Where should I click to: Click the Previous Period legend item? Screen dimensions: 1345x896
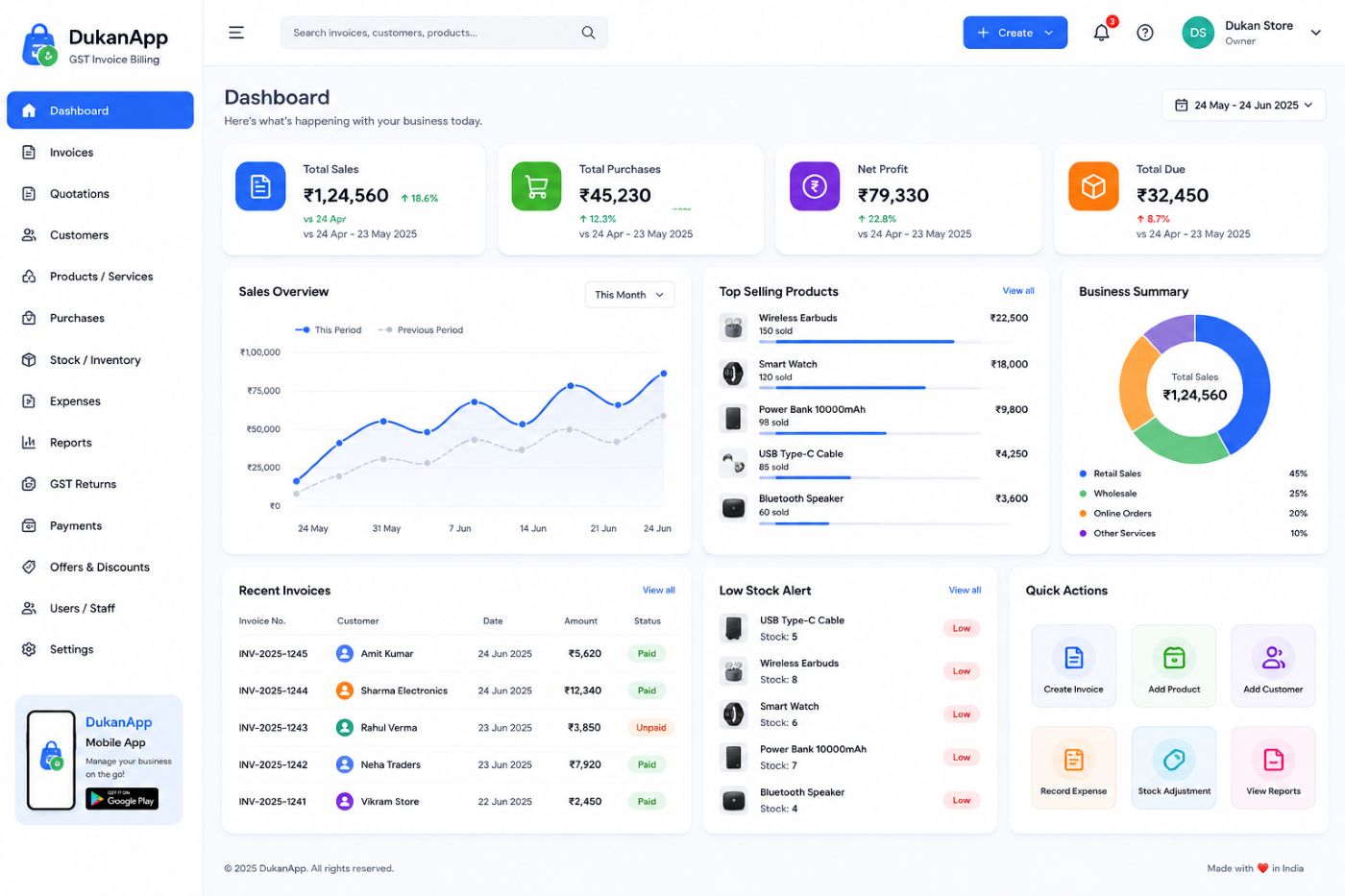(x=421, y=330)
